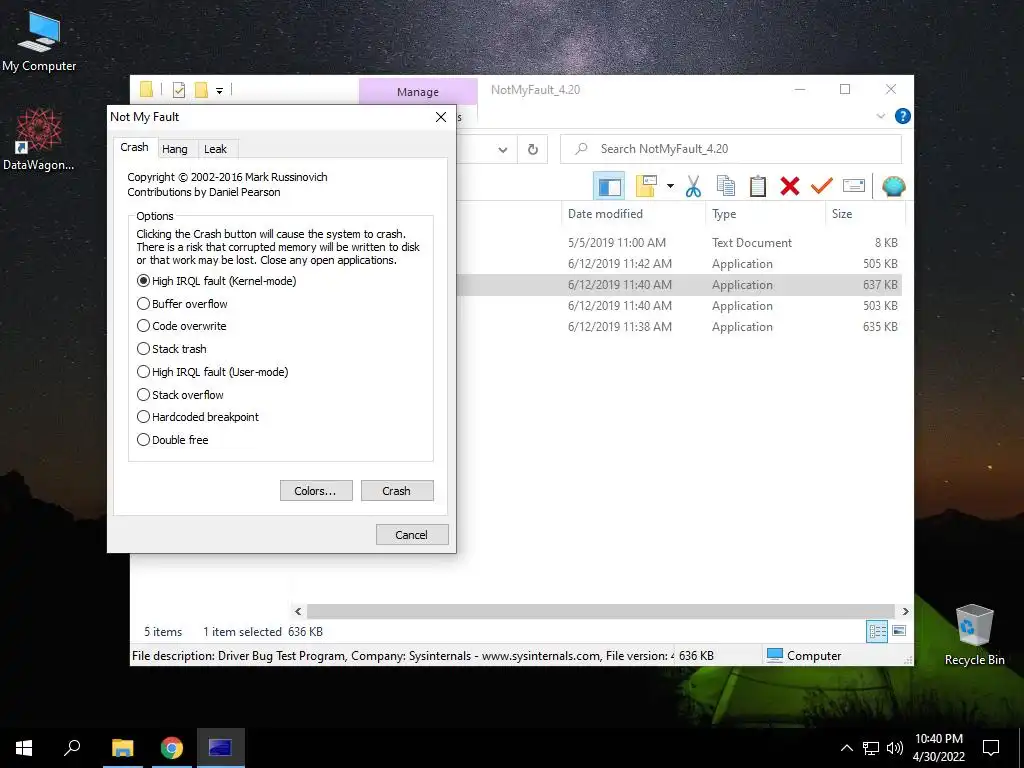Switch to the Crash tab

tap(135, 148)
